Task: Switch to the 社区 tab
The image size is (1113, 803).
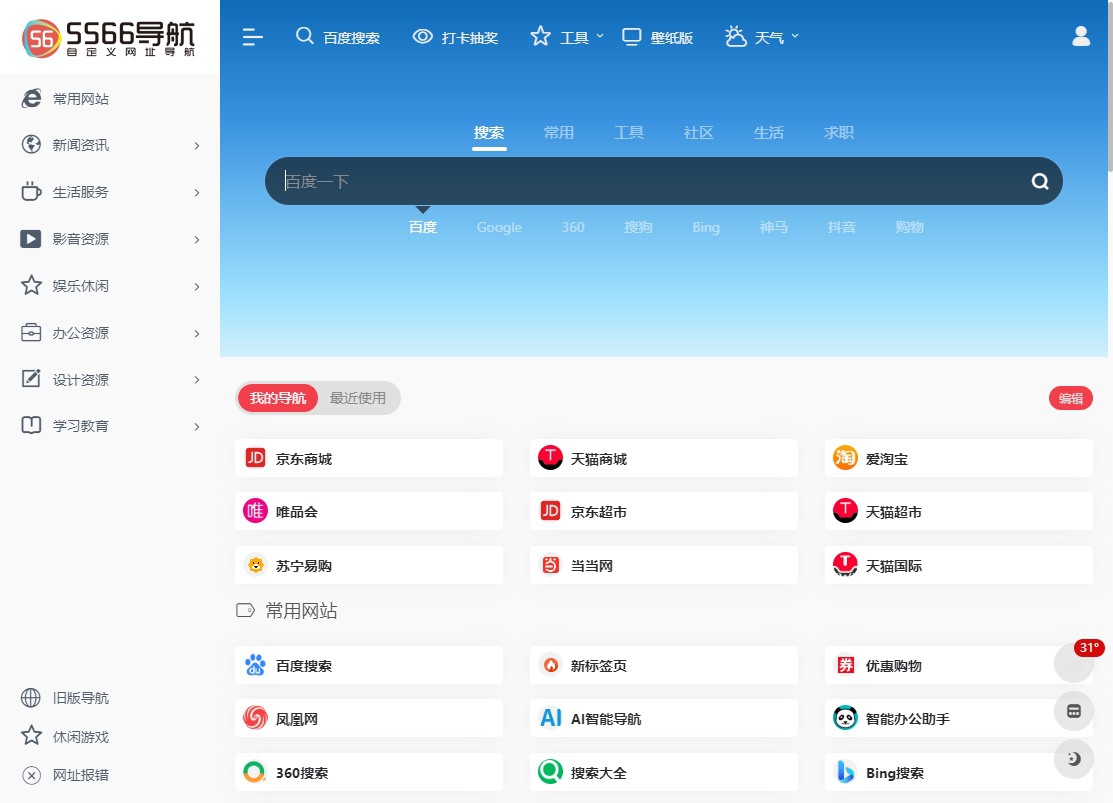Action: (698, 133)
